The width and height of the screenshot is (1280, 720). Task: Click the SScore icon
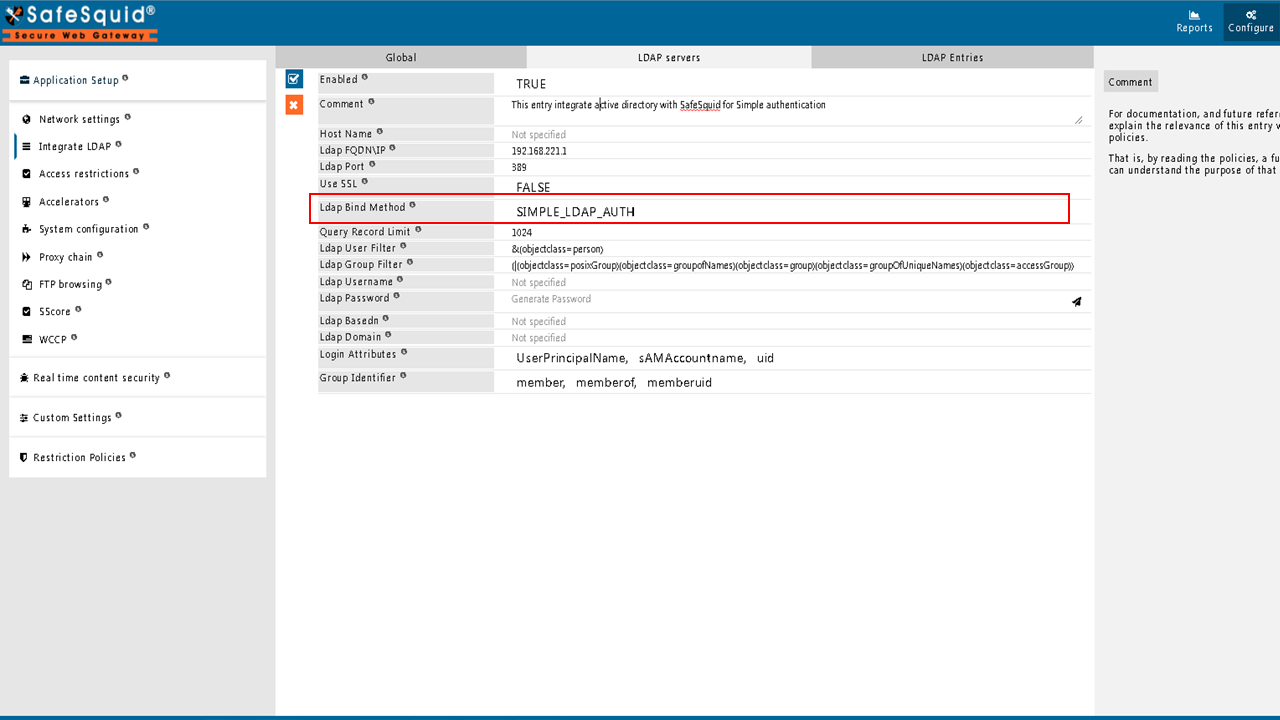click(27, 312)
